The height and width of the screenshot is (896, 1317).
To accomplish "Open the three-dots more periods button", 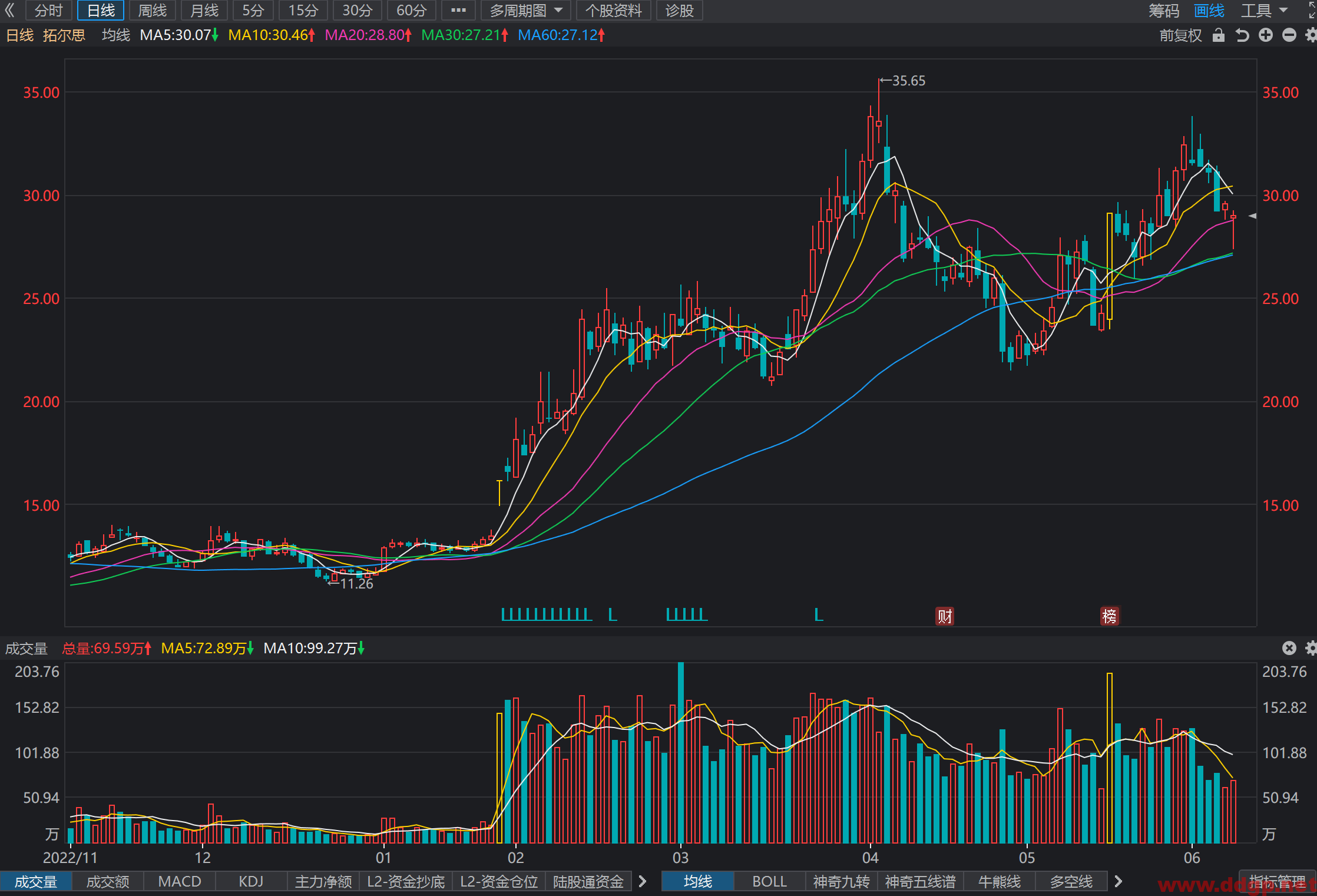I will tap(458, 10).
